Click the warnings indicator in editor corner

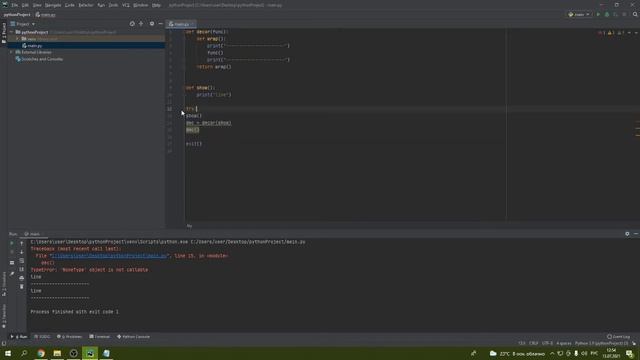pos(611,33)
